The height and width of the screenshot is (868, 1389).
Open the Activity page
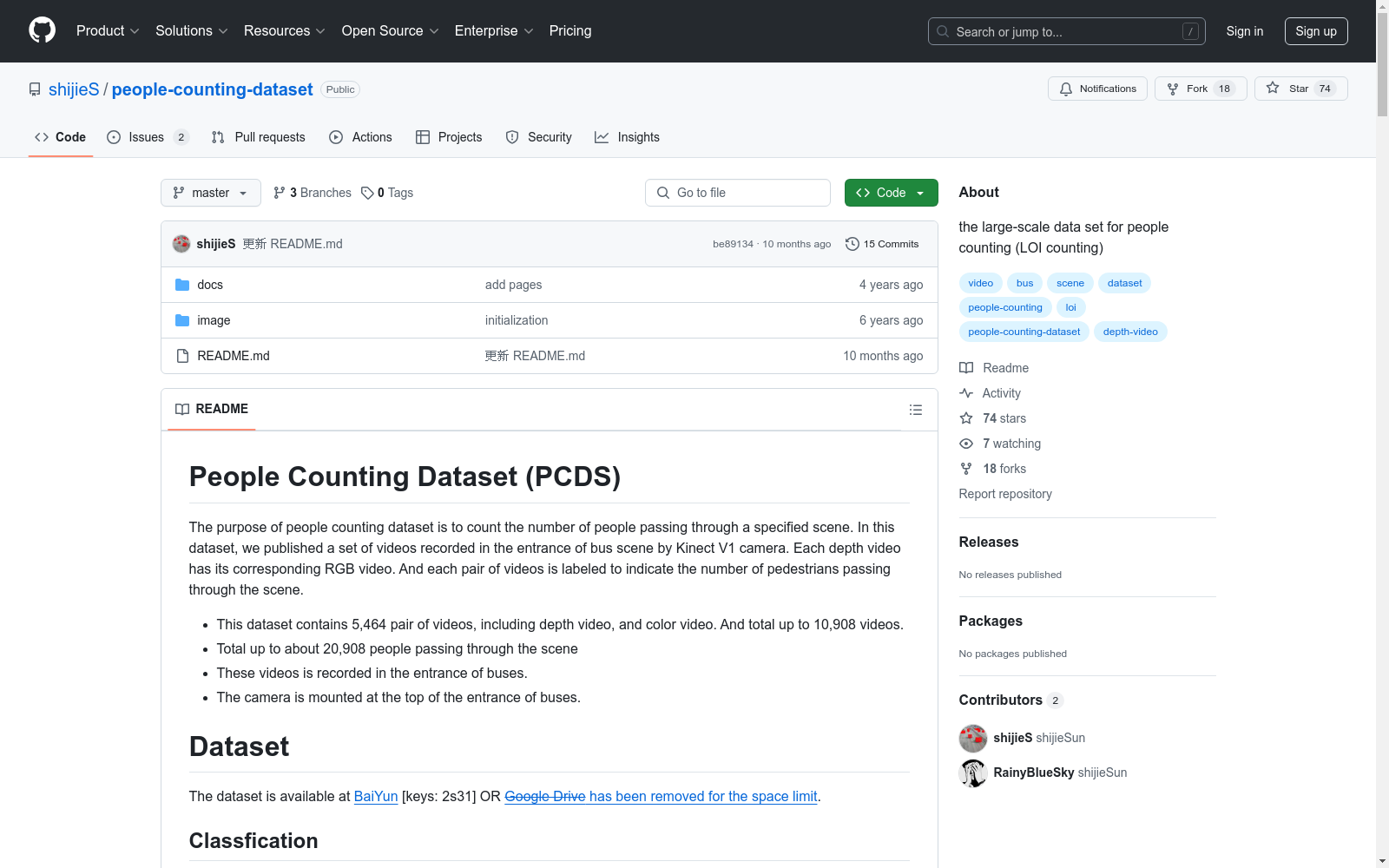point(1000,393)
